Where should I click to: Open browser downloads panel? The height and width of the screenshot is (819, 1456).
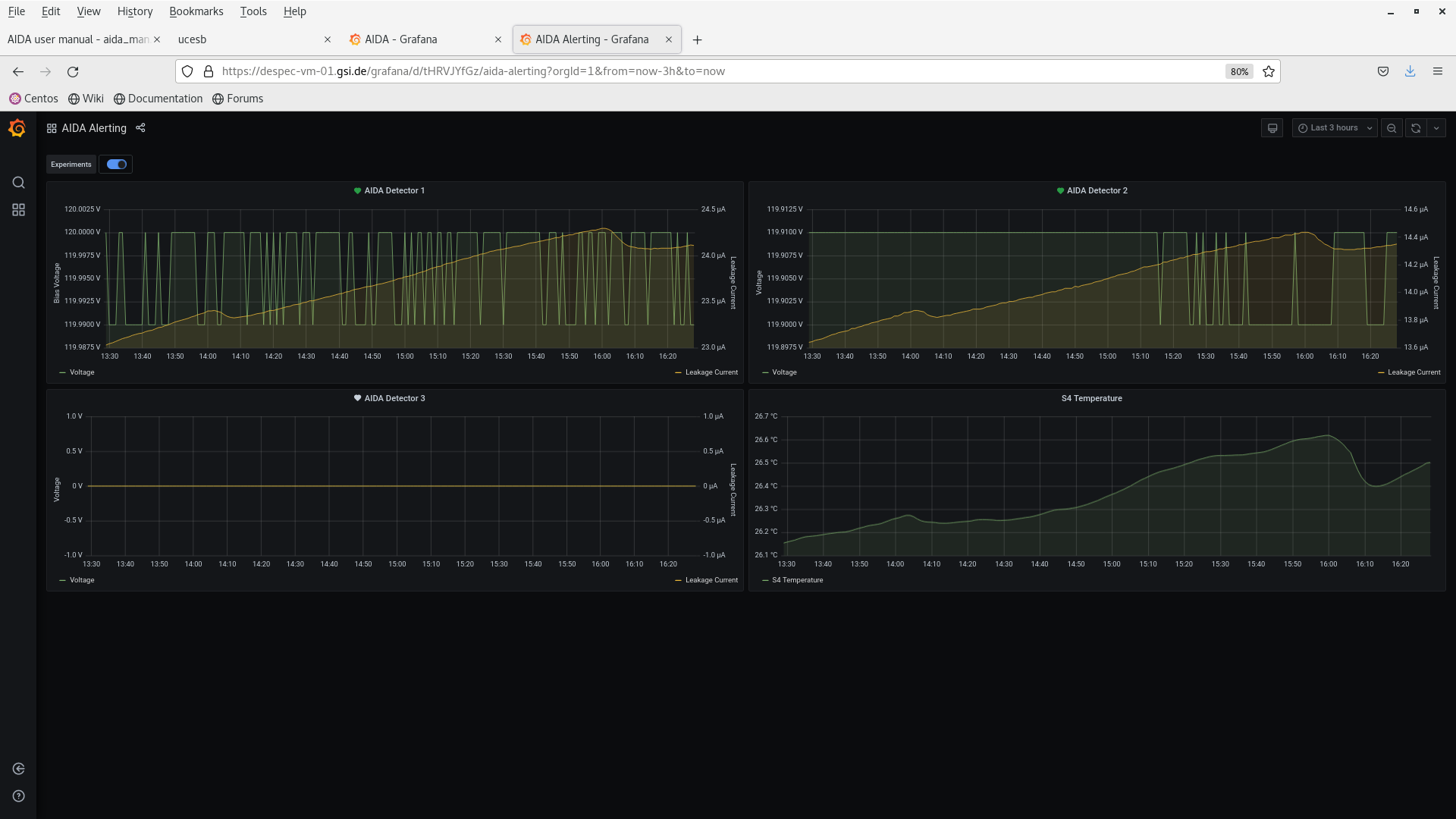(1410, 71)
